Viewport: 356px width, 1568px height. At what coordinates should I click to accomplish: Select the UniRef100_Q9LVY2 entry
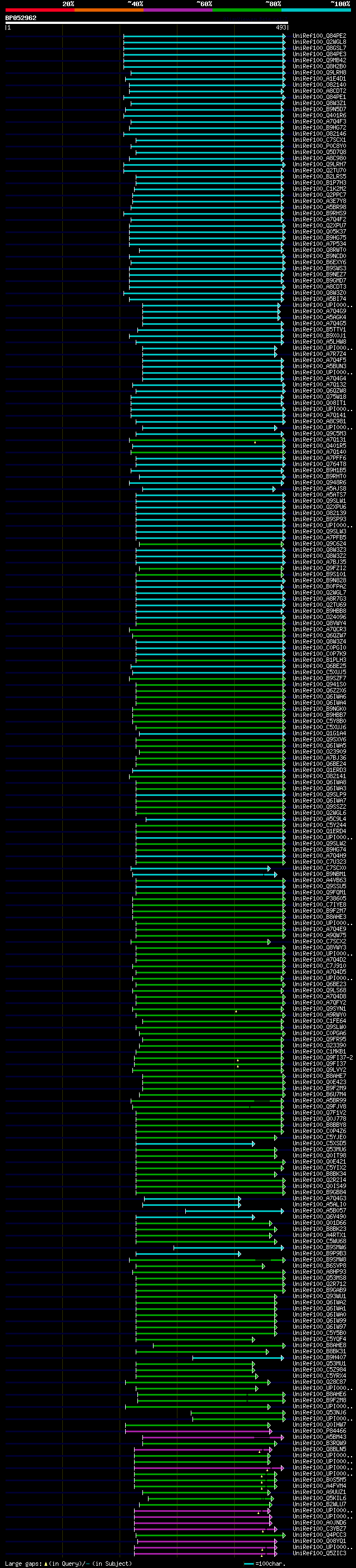(319, 1070)
